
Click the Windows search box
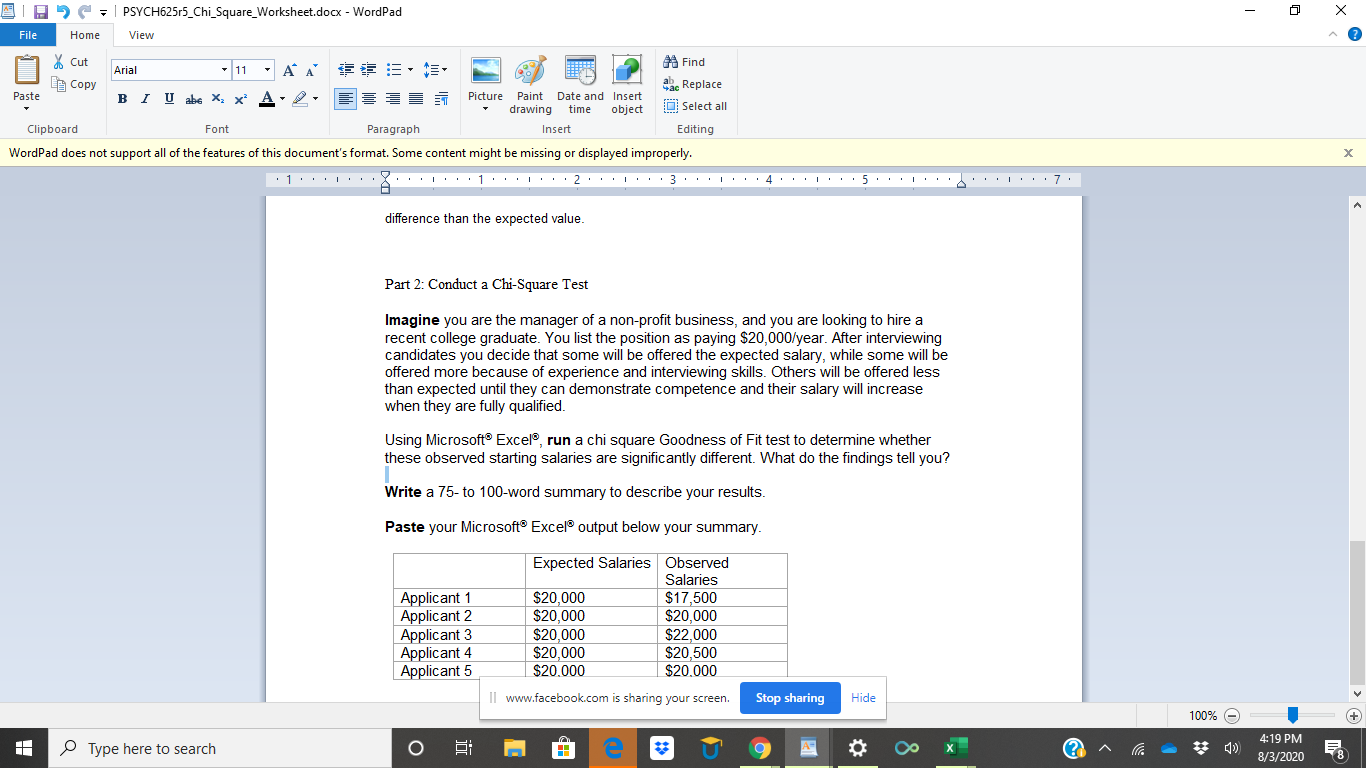pos(220,748)
